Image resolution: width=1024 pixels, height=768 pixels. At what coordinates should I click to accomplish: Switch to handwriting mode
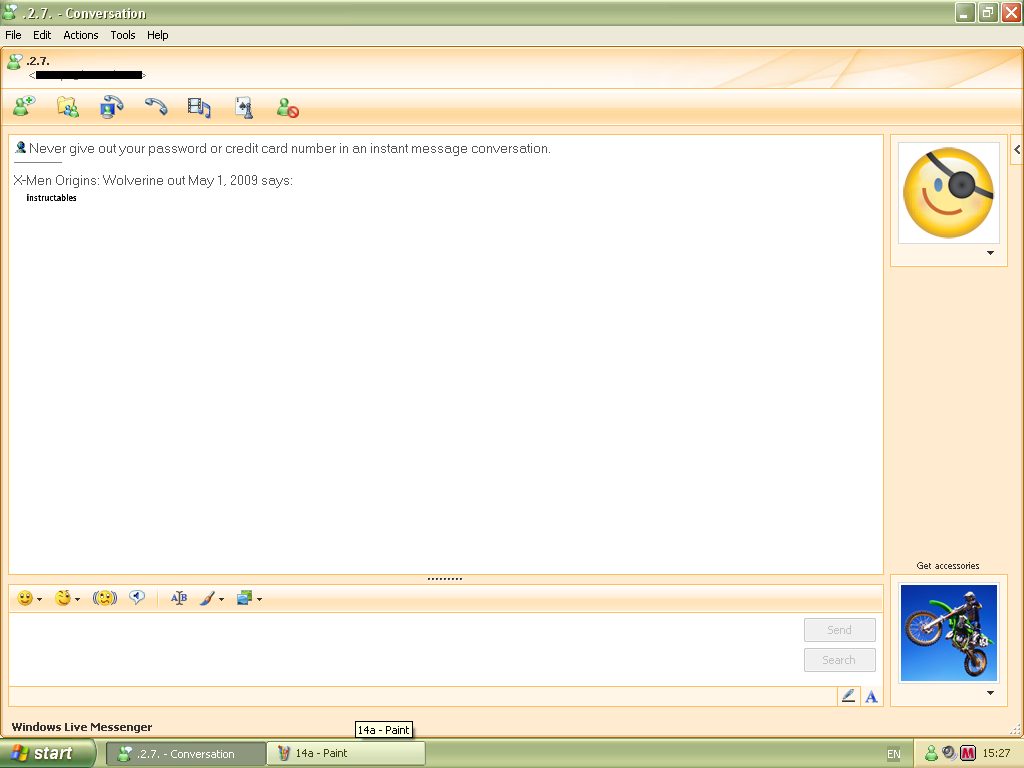848,697
